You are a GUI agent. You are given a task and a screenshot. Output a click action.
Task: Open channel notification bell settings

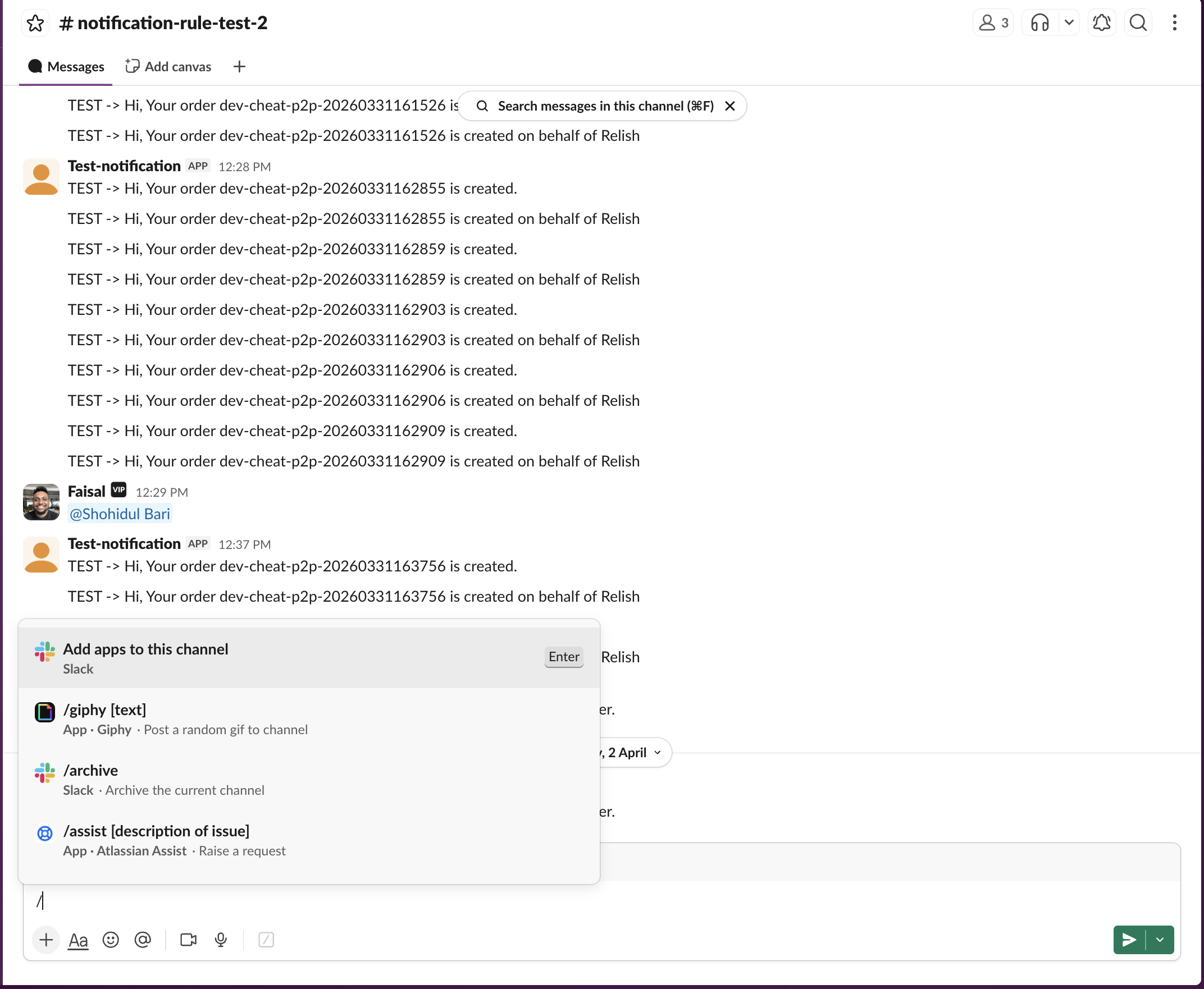point(1101,24)
